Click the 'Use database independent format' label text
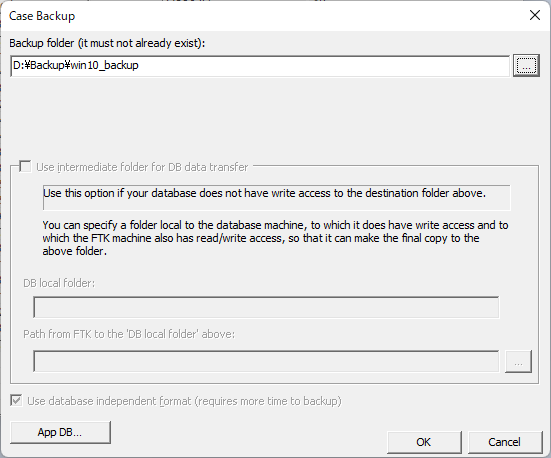Screen dimensions: 551x458 [184, 401]
